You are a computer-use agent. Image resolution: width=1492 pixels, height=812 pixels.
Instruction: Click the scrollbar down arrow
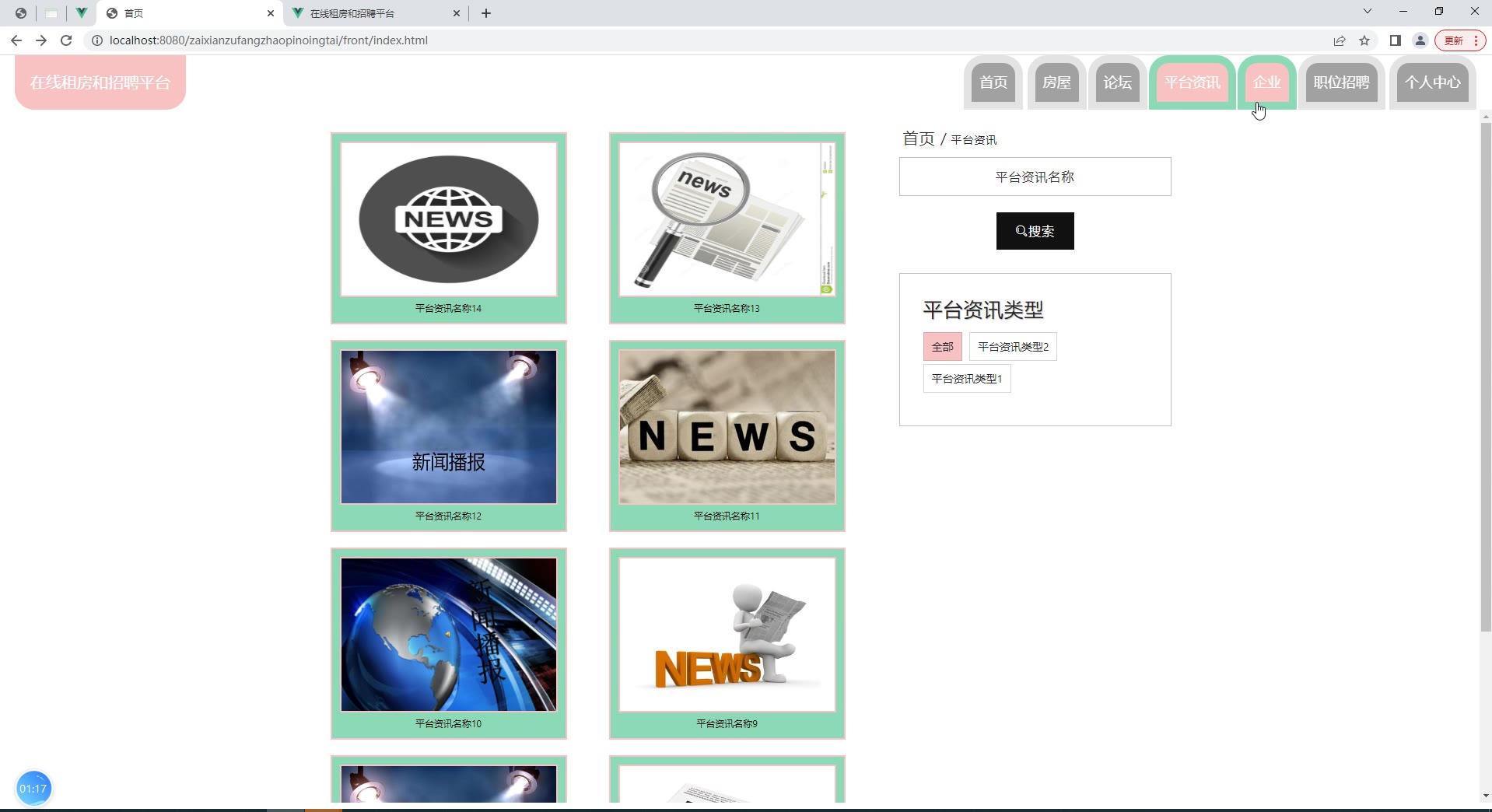[1486, 796]
